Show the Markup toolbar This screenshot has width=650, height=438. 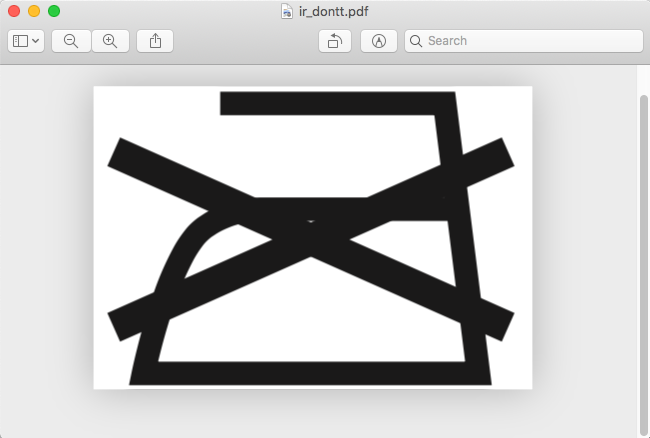pyautogui.click(x=379, y=41)
